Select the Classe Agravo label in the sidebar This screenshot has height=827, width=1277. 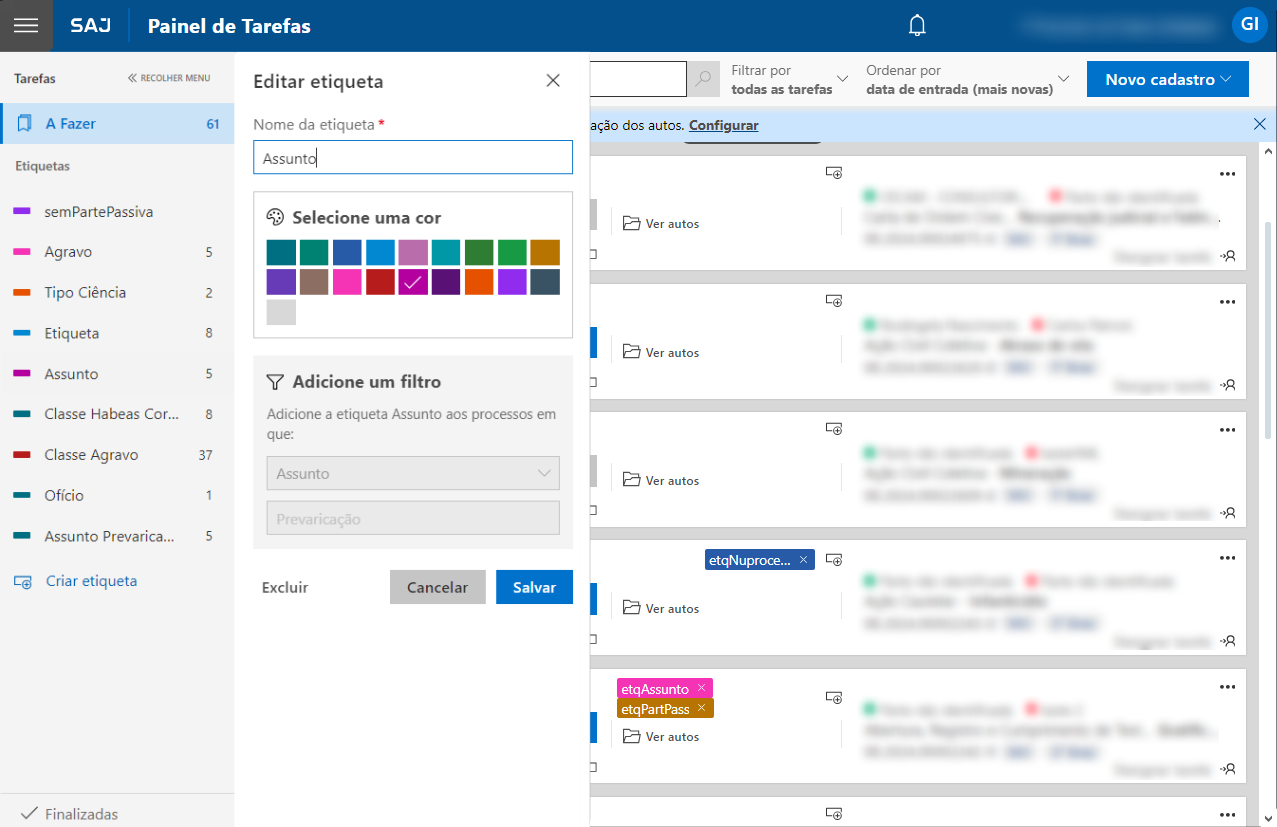pos(91,455)
